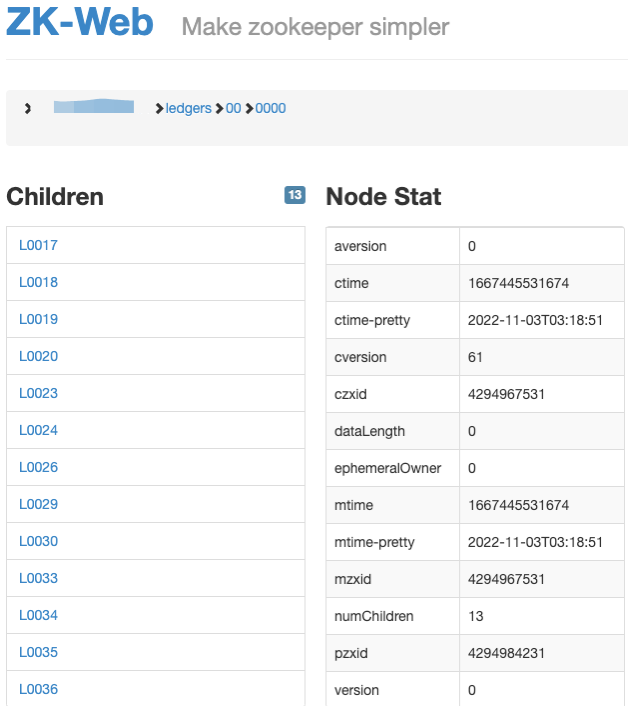Image resolution: width=628 pixels, height=706 pixels.
Task: Select child node L0033
Action: (x=39, y=578)
